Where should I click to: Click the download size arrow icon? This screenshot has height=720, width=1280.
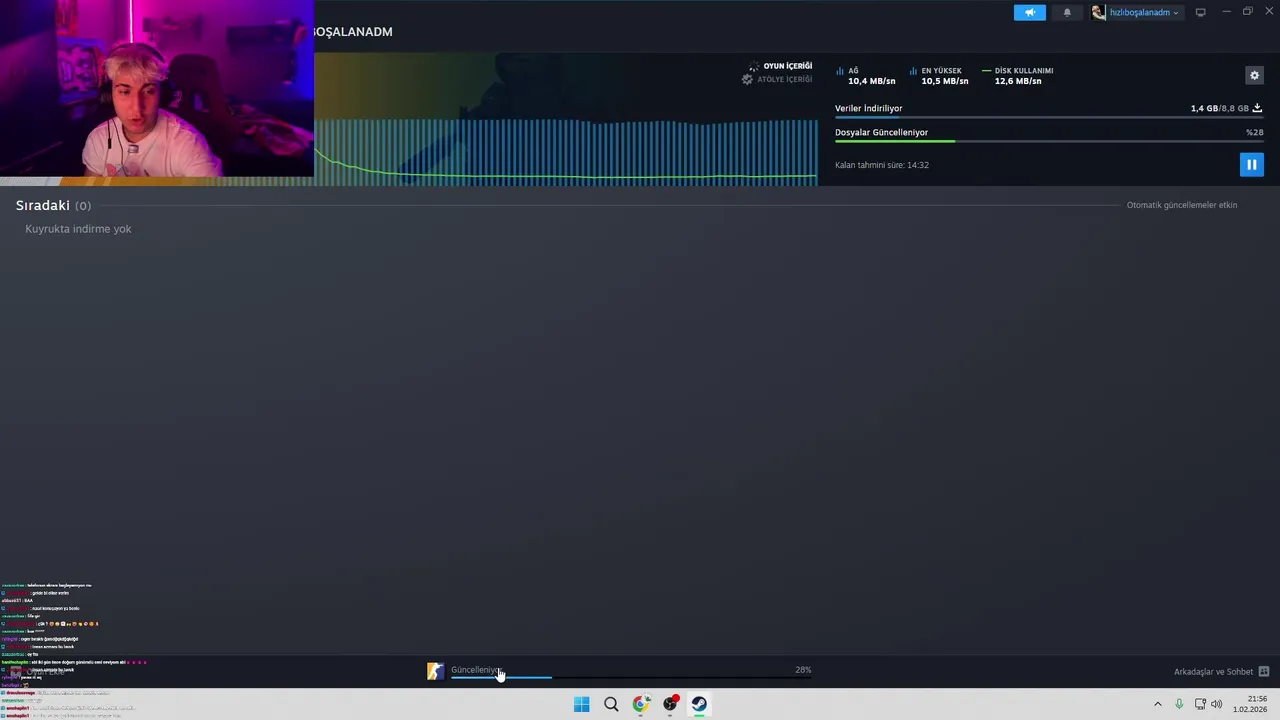[1257, 108]
